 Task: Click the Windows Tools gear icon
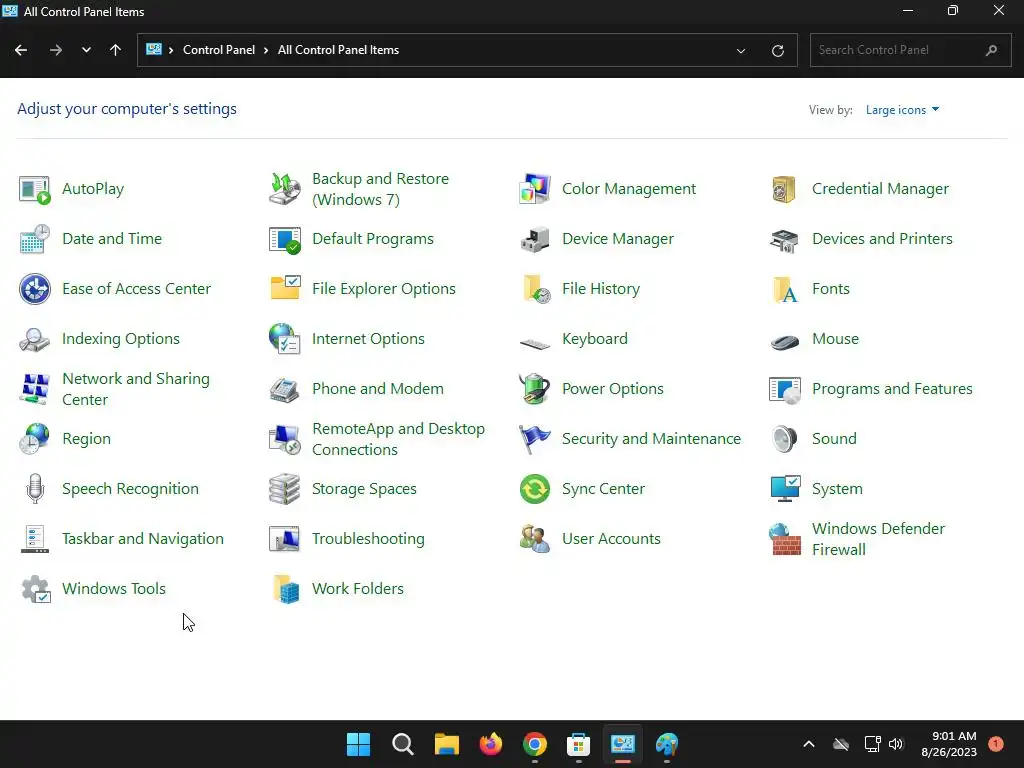(x=36, y=589)
